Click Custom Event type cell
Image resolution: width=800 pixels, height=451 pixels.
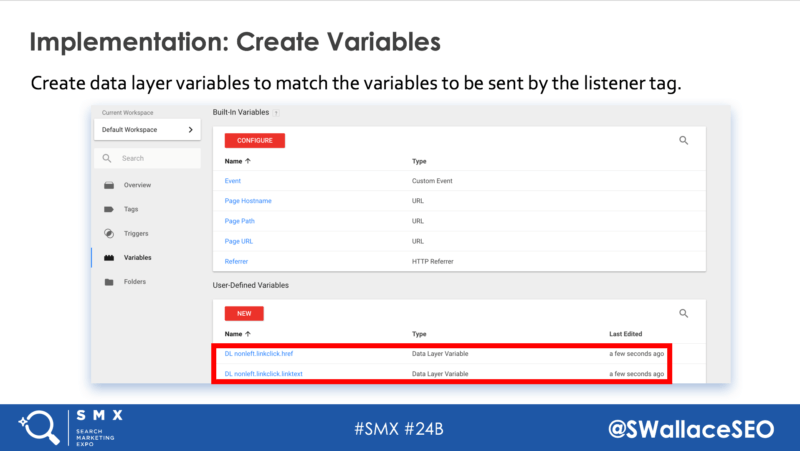pyautogui.click(x=432, y=181)
